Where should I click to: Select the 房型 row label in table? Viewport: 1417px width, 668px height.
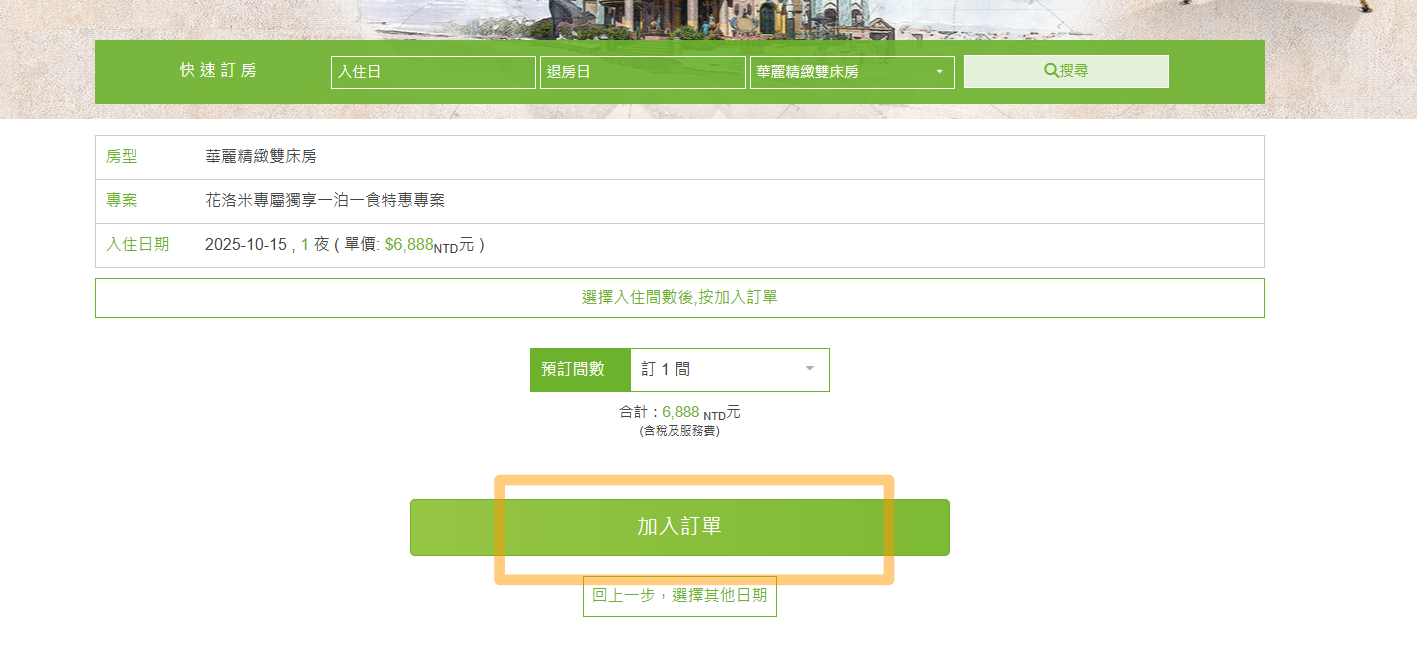pos(121,157)
